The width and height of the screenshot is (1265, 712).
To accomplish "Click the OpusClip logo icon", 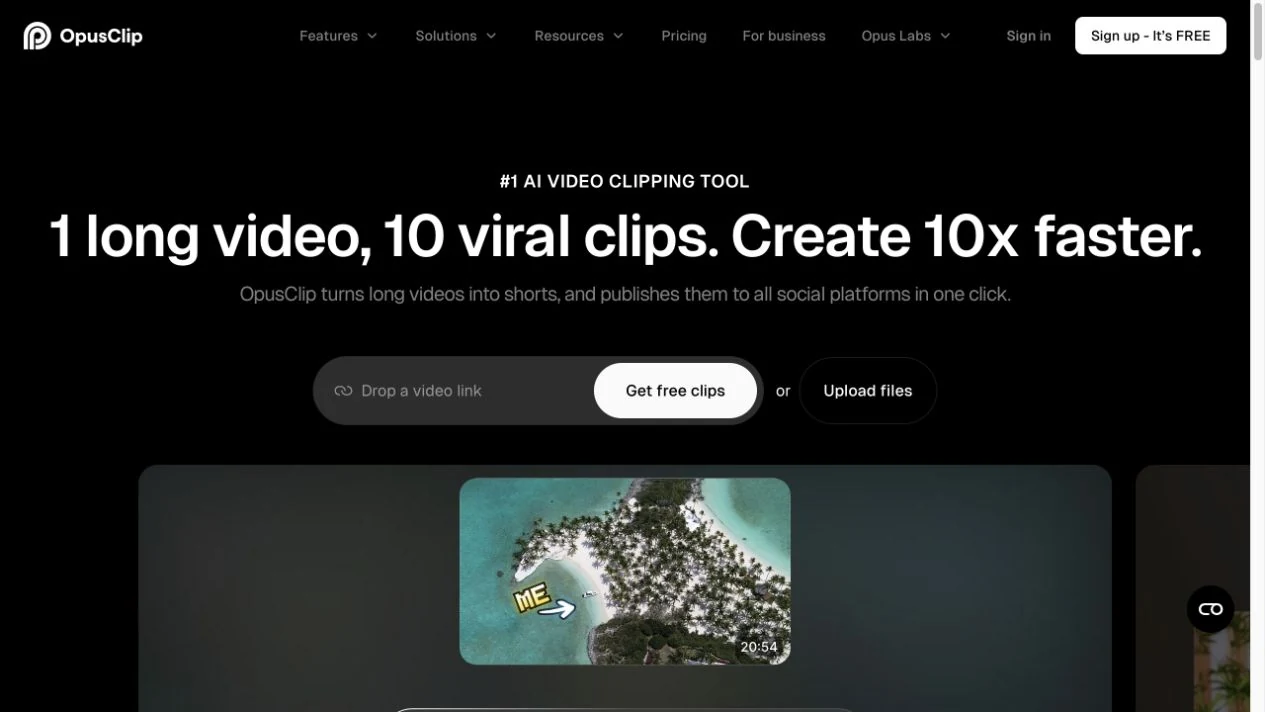I will point(37,36).
